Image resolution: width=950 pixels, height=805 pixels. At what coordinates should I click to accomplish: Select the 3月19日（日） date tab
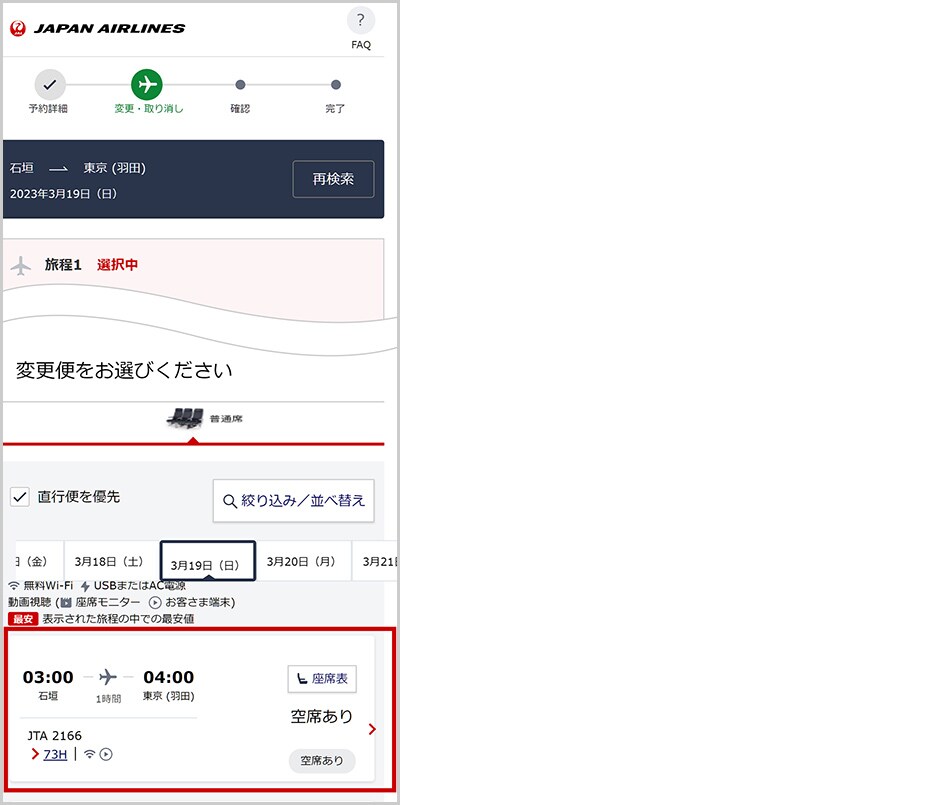tap(207, 563)
